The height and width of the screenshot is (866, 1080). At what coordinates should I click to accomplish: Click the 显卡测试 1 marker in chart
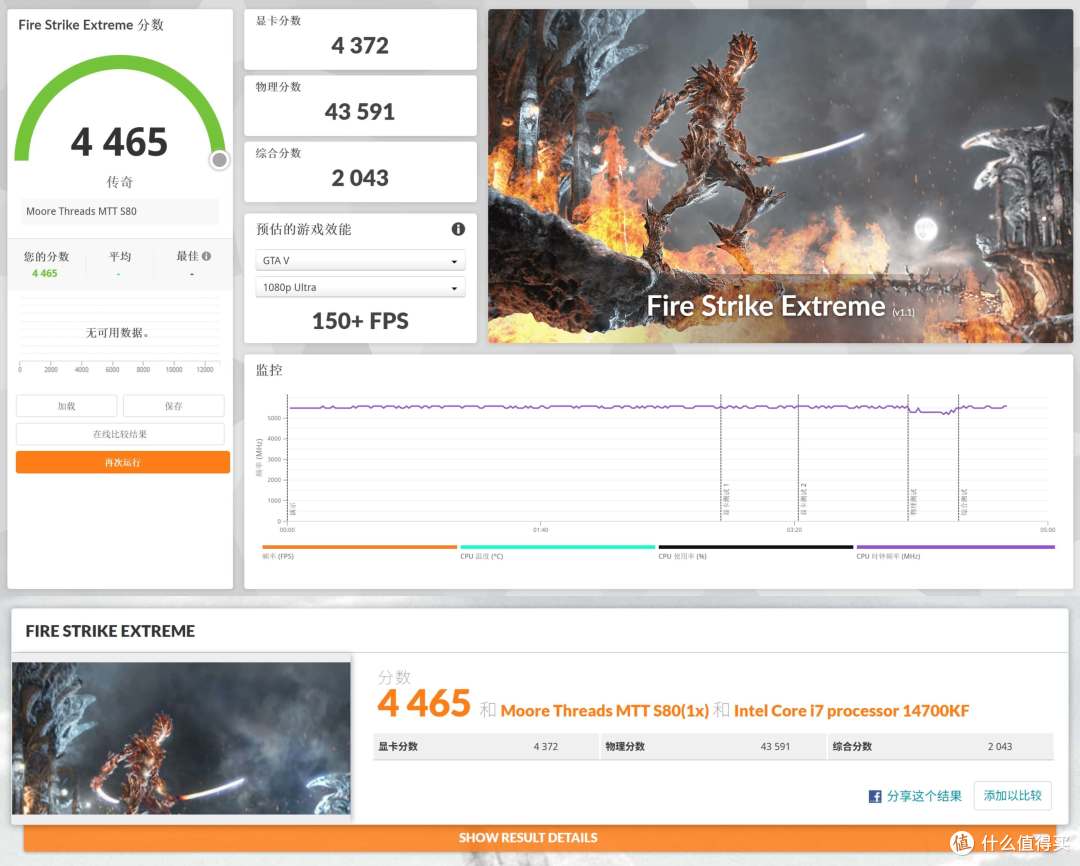click(721, 458)
